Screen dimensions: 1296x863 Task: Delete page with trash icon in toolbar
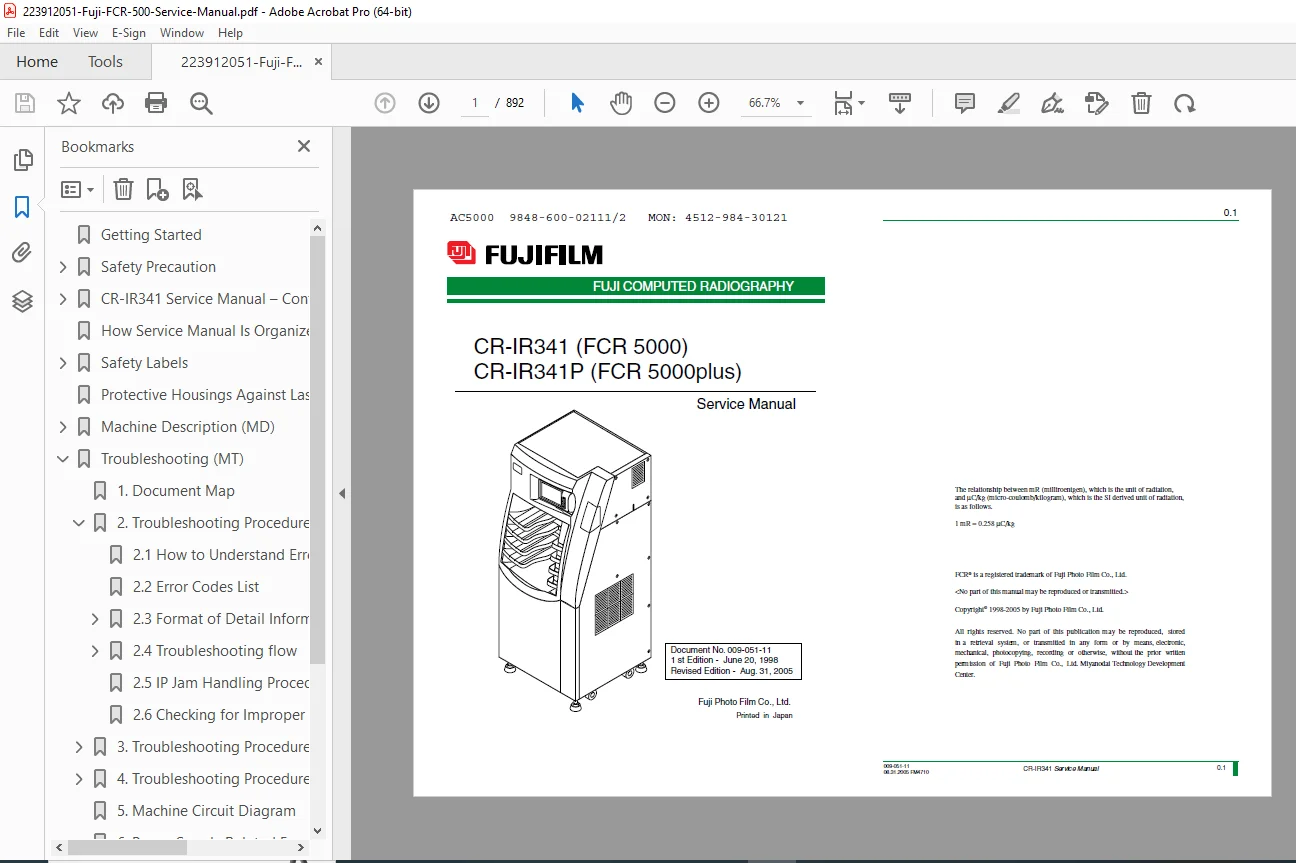1141,103
